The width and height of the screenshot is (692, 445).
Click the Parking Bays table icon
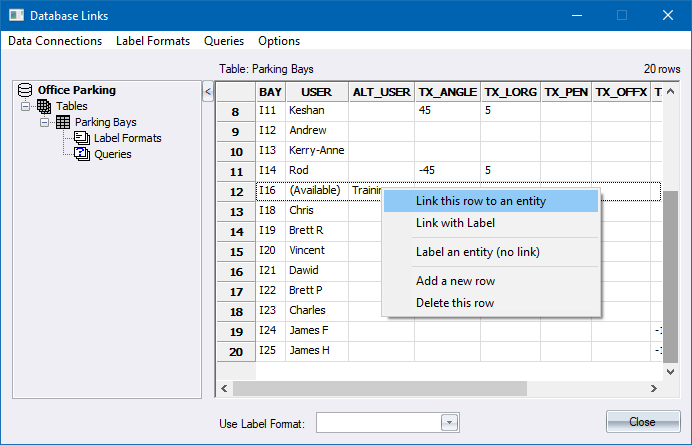click(x=63, y=122)
